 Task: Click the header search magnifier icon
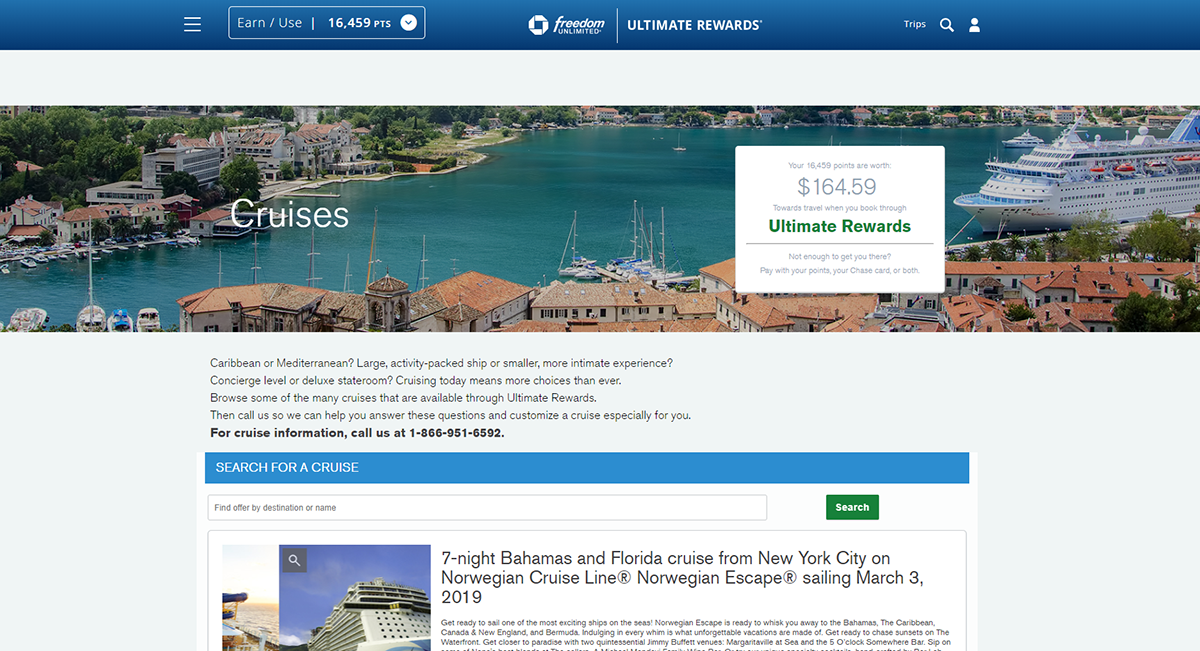point(946,24)
